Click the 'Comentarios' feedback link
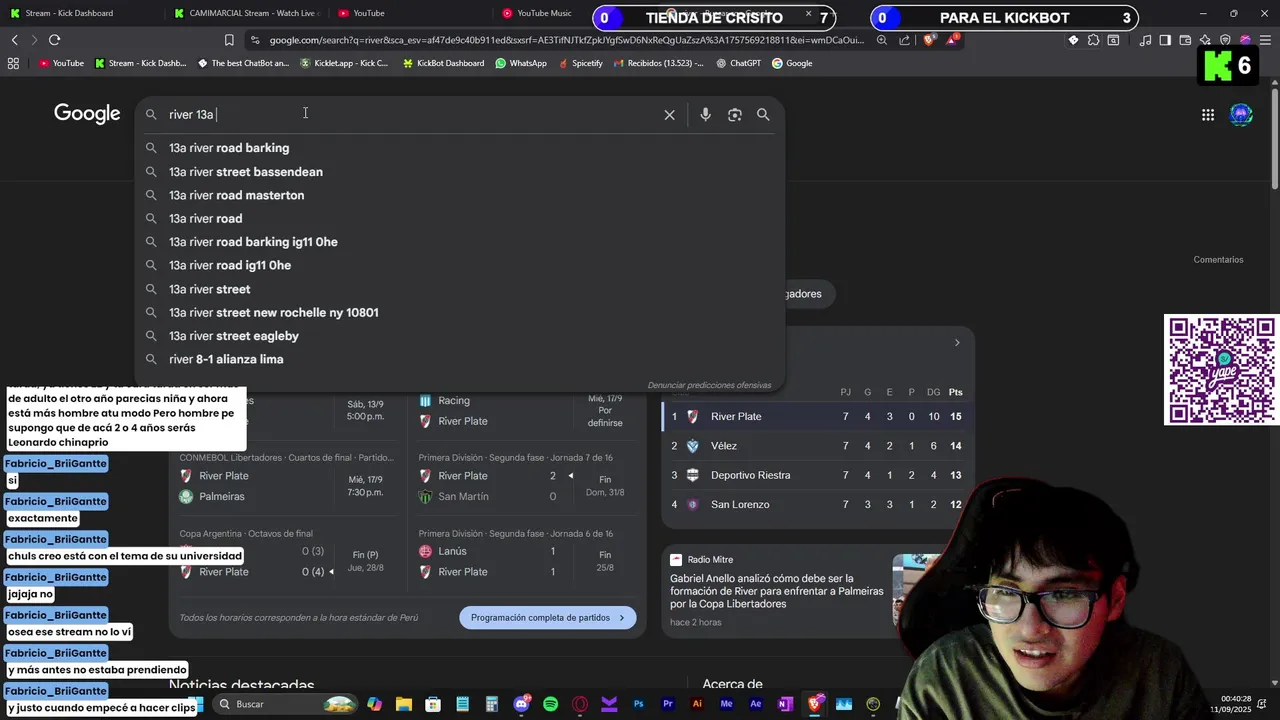Image resolution: width=1280 pixels, height=720 pixels. click(x=1218, y=260)
